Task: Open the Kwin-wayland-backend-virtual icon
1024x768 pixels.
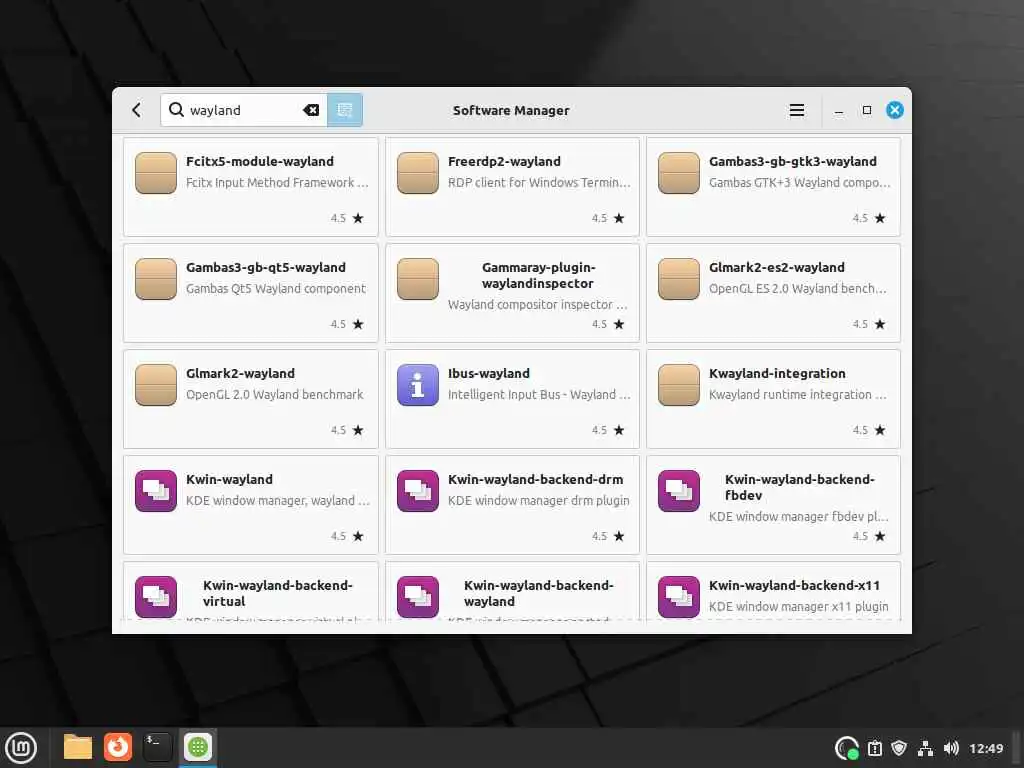Action: [x=155, y=596]
